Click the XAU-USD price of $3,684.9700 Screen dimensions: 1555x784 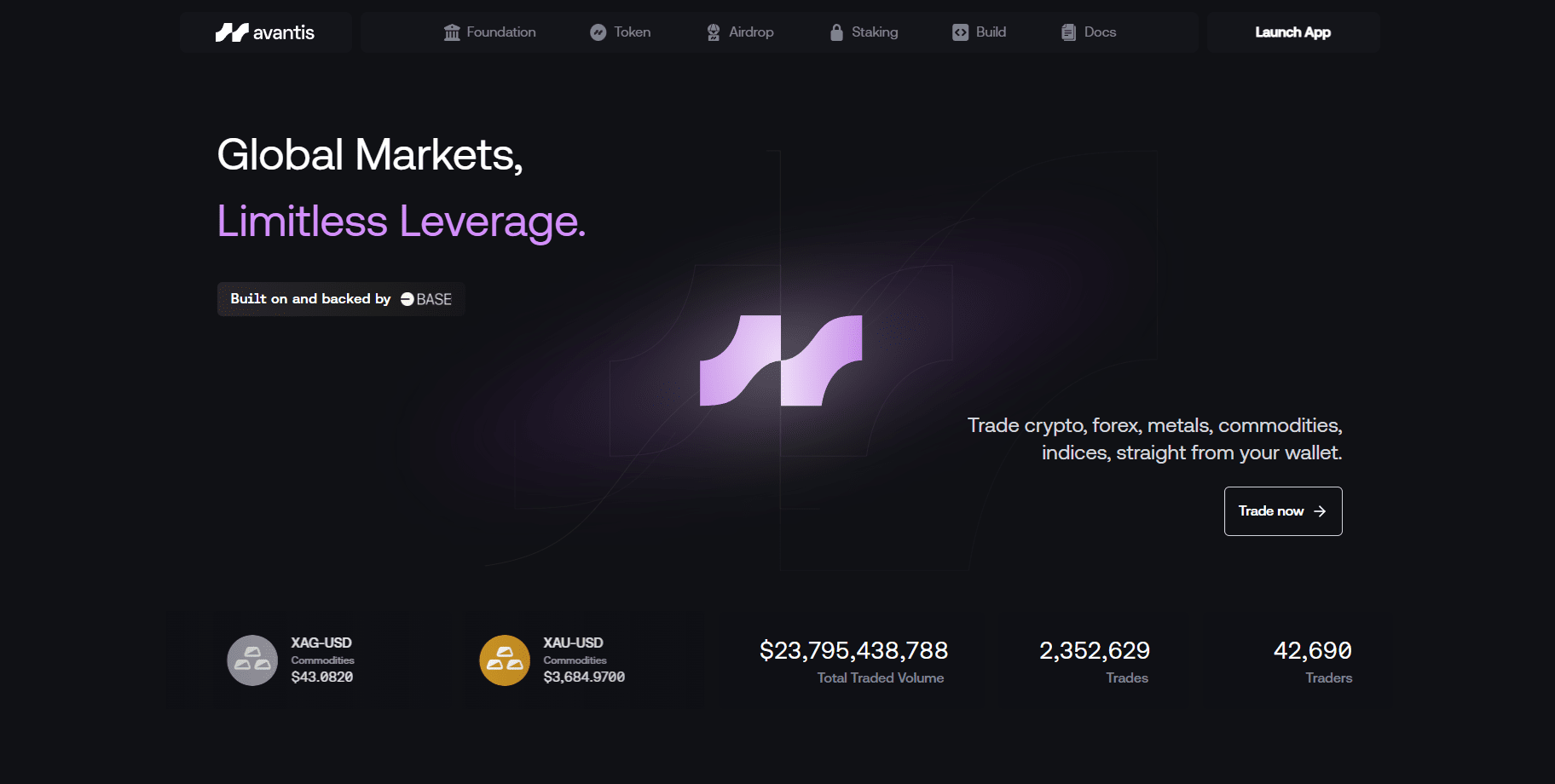point(583,677)
